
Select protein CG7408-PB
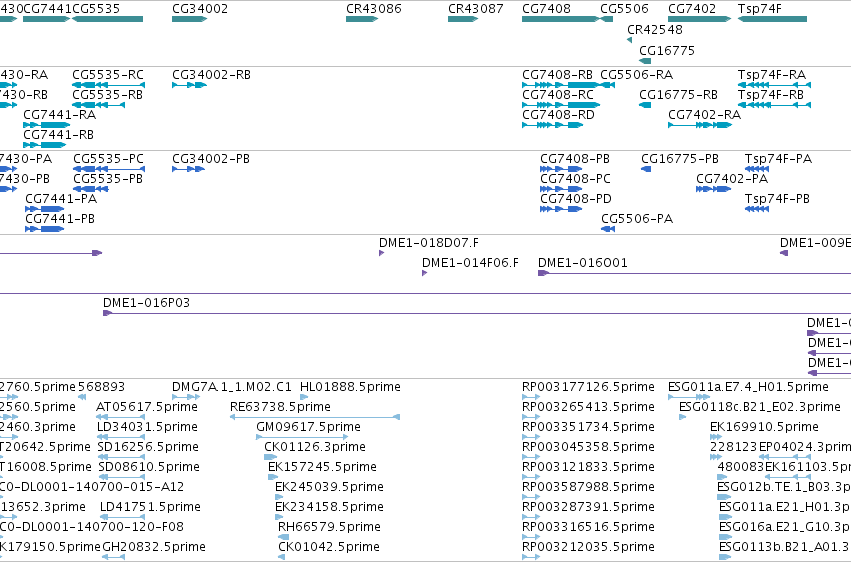coord(561,169)
